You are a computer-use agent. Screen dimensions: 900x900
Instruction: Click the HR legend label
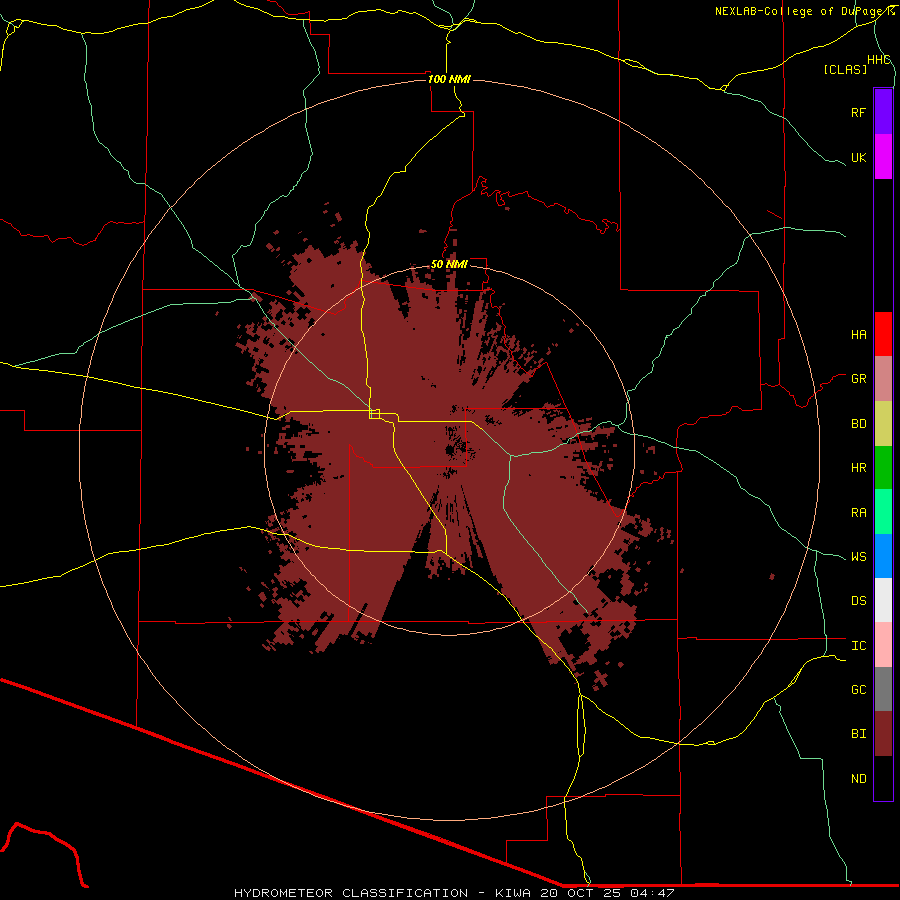(x=859, y=468)
